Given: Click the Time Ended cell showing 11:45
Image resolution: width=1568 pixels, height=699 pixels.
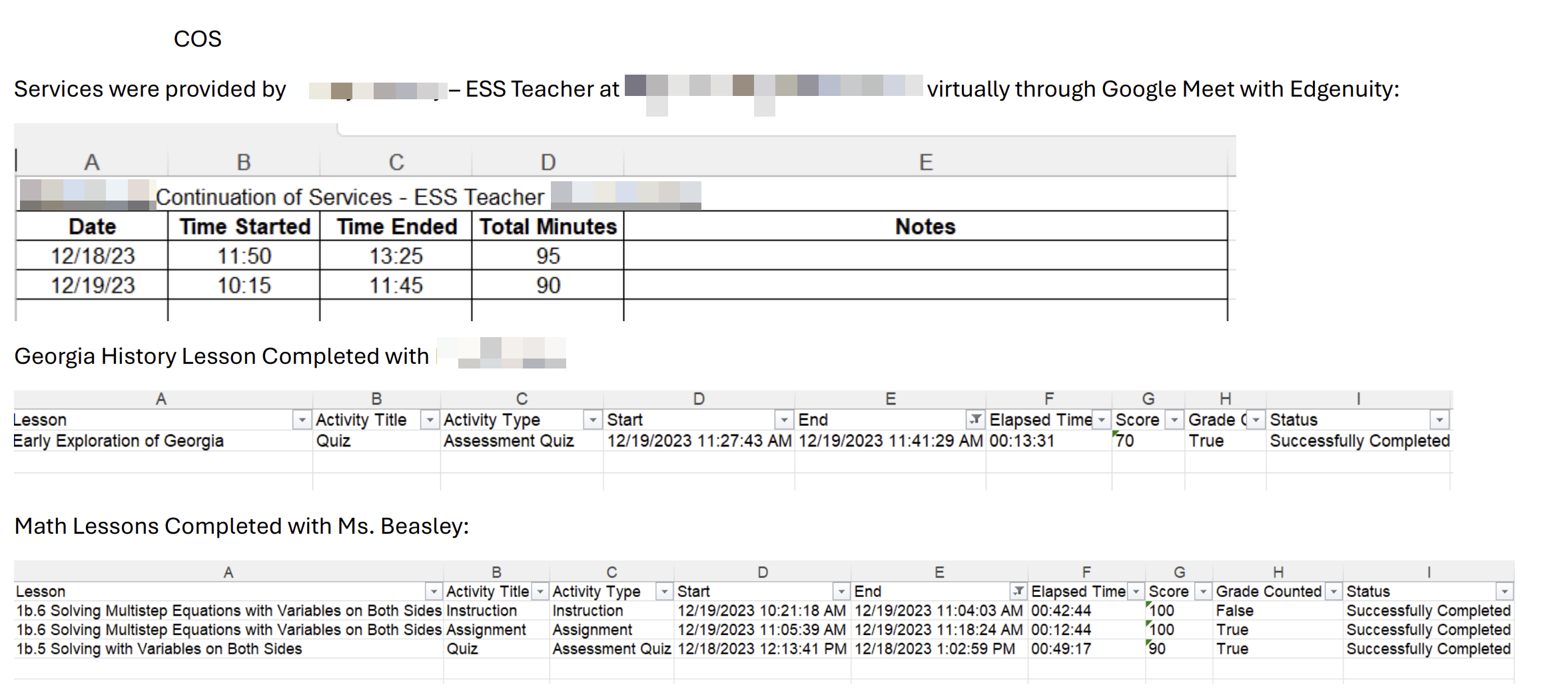Looking at the screenshot, I should click(396, 285).
